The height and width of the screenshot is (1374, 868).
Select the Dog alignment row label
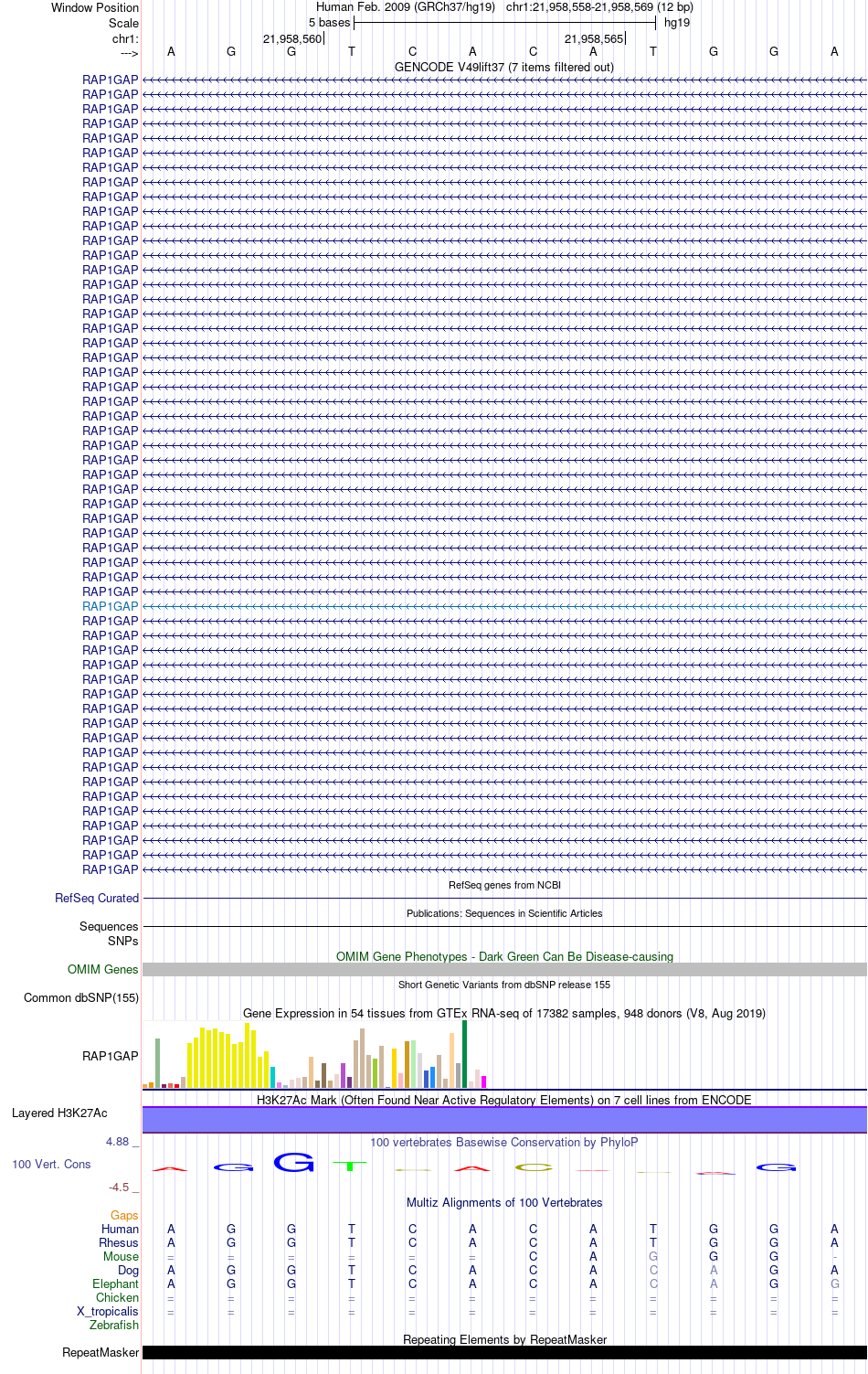click(x=128, y=1270)
